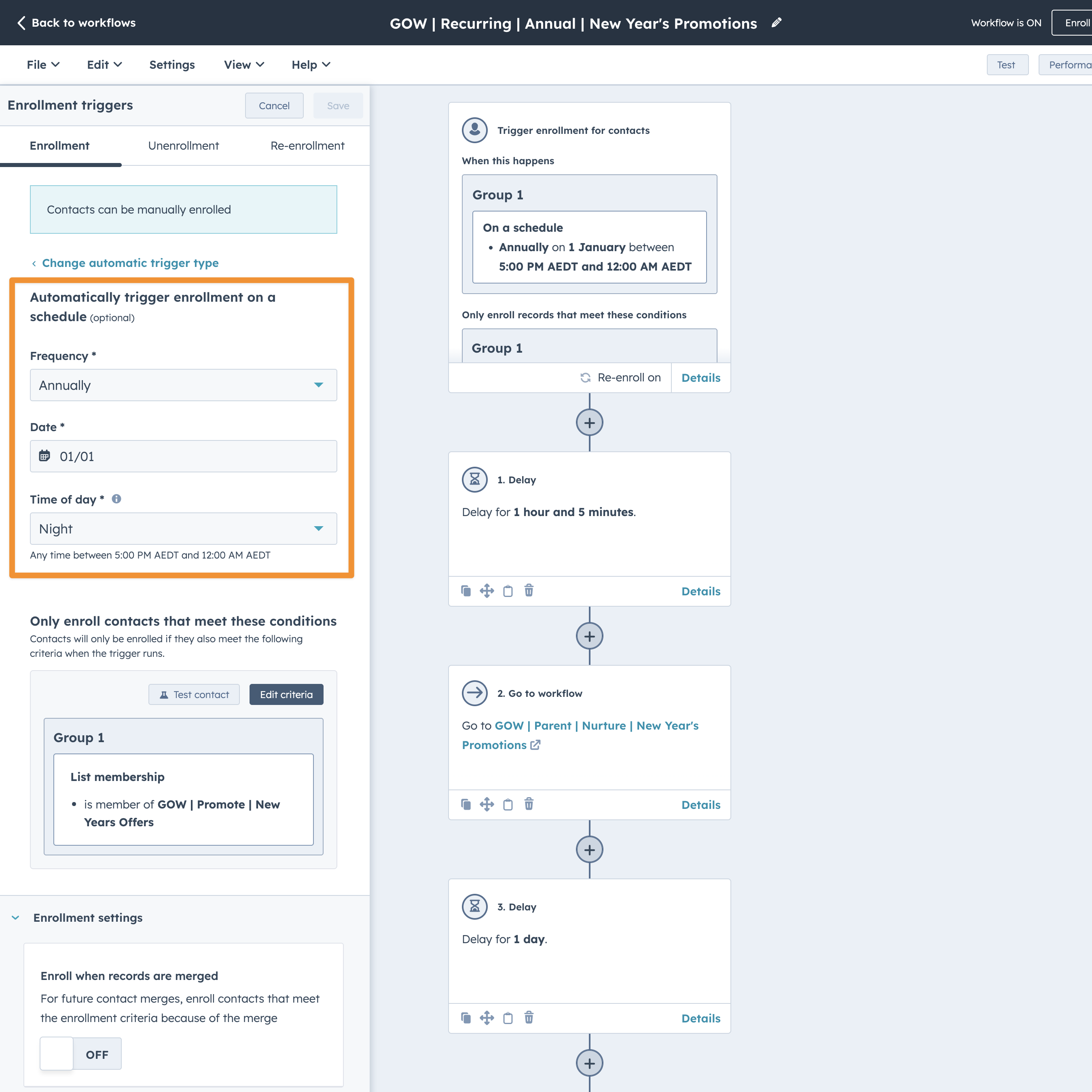Click the copy icon on the 1 day Delay step
1092x1092 pixels.
tap(466, 1018)
